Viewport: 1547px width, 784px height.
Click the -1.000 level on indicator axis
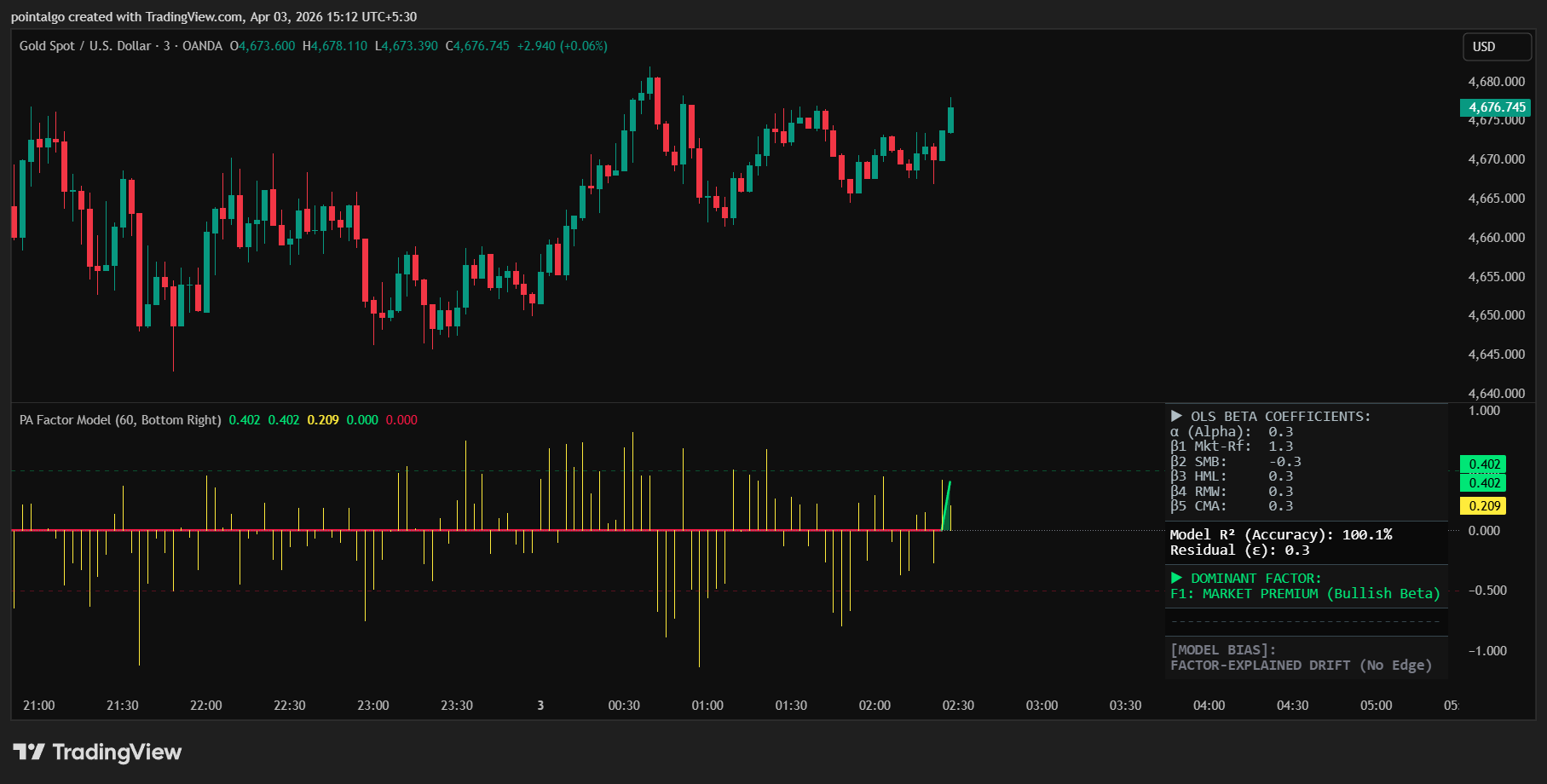tap(1487, 651)
